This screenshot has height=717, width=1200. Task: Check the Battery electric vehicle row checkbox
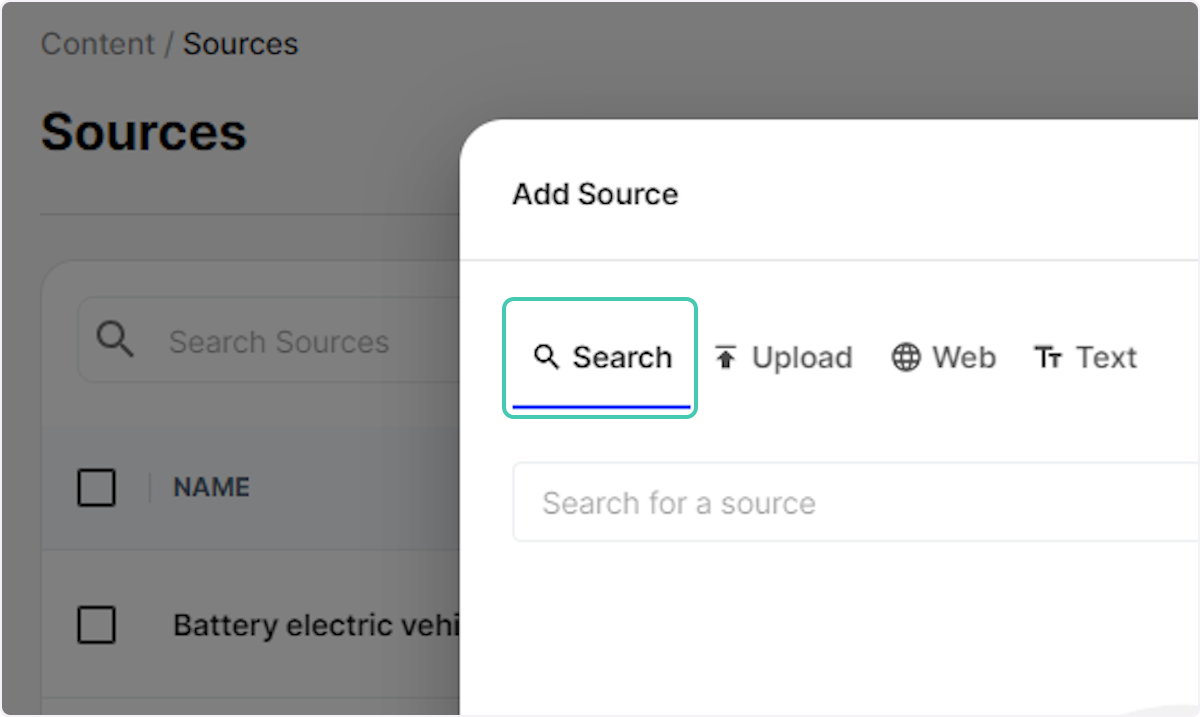(96, 625)
